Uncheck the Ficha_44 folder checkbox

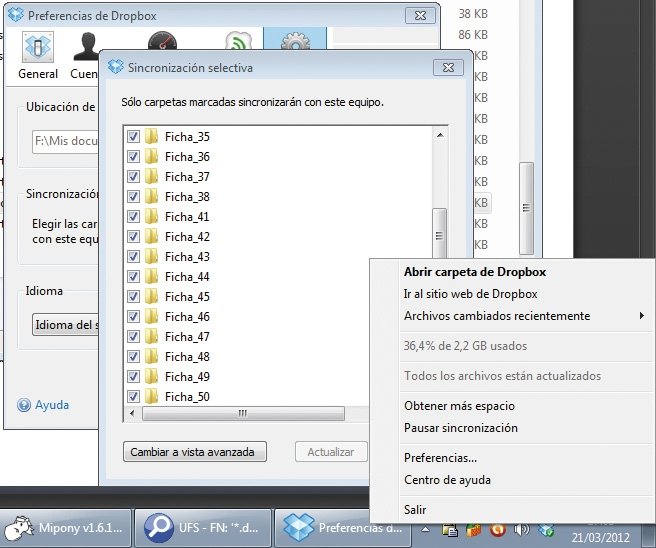pyautogui.click(x=133, y=277)
